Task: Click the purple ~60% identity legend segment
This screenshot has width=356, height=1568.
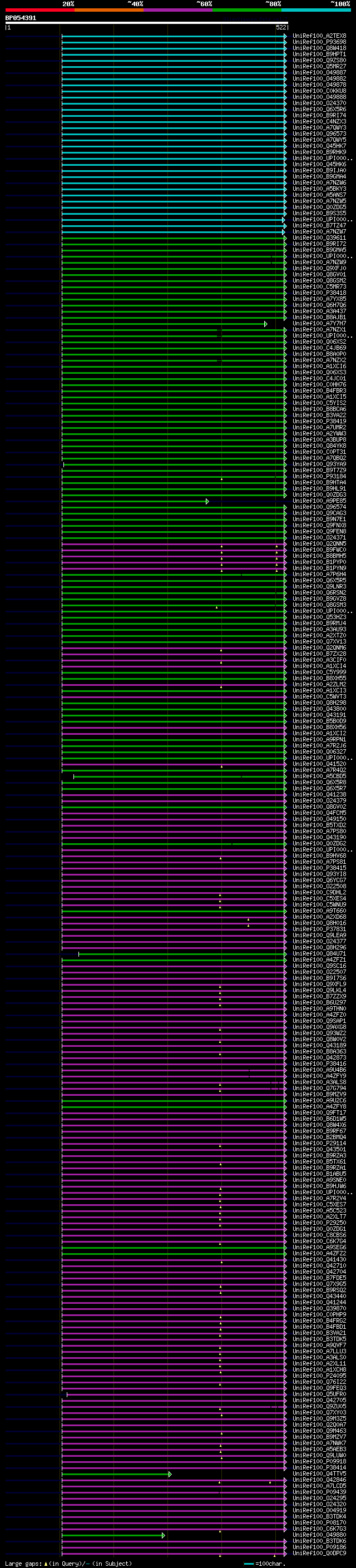Action: [179, 10]
